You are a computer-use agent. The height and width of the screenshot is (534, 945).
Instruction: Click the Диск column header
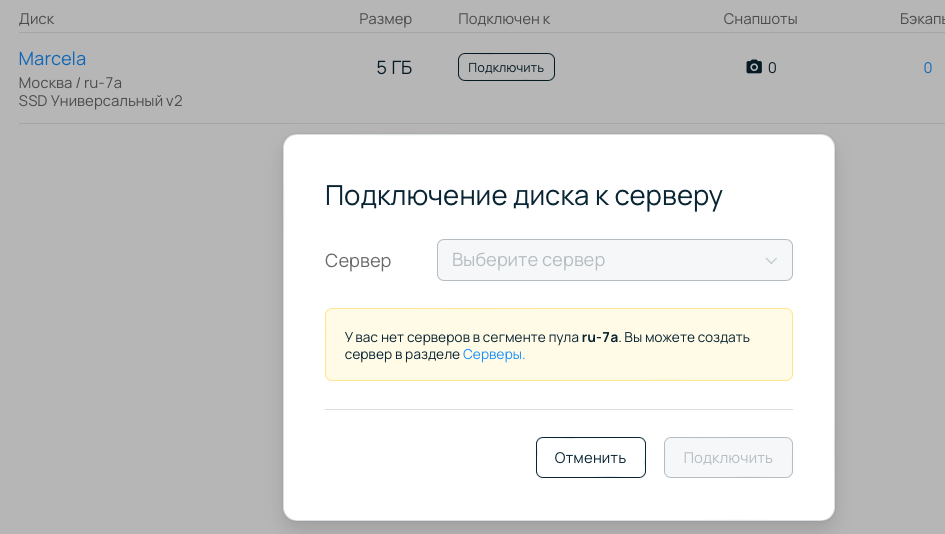click(36, 19)
